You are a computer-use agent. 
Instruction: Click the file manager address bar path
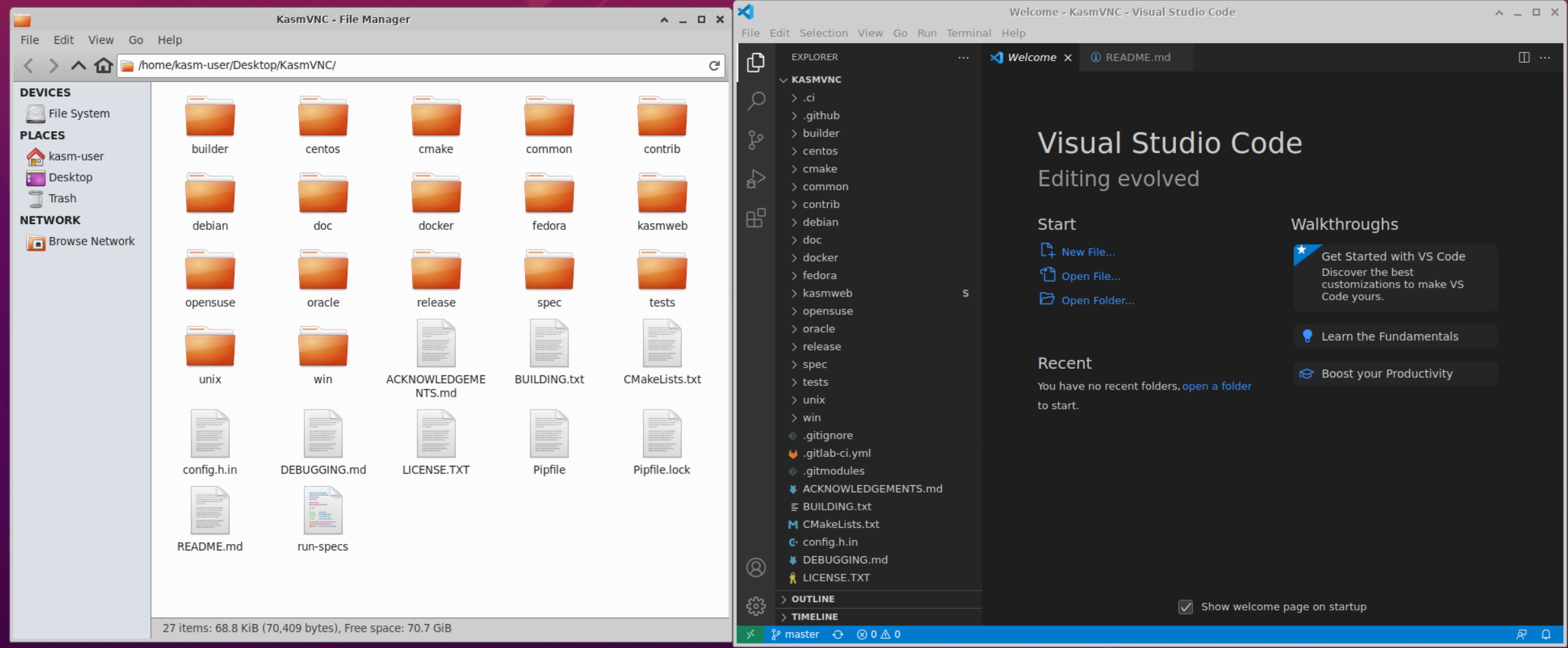point(236,65)
